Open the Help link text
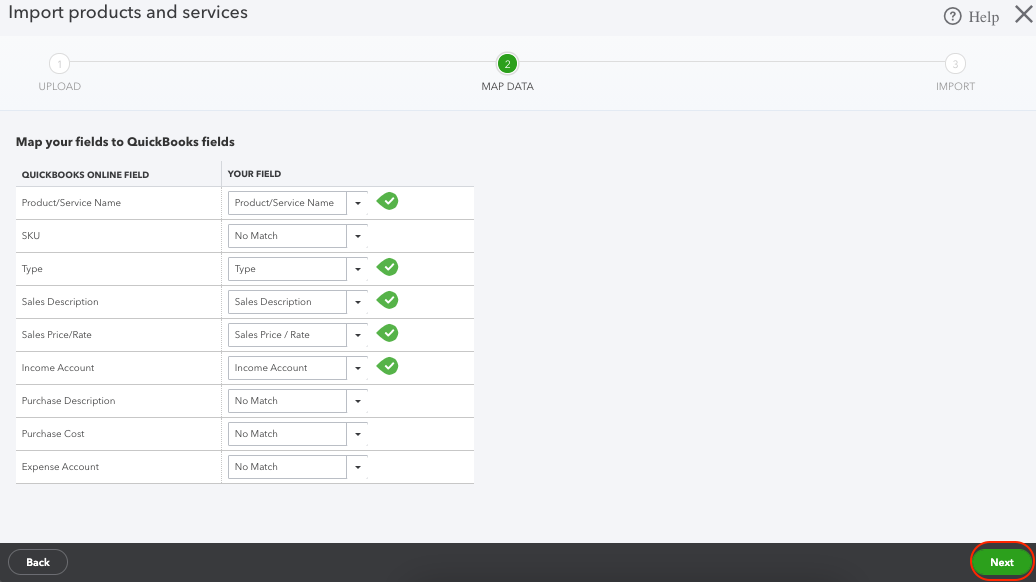This screenshot has height=582, width=1036. [x=984, y=17]
